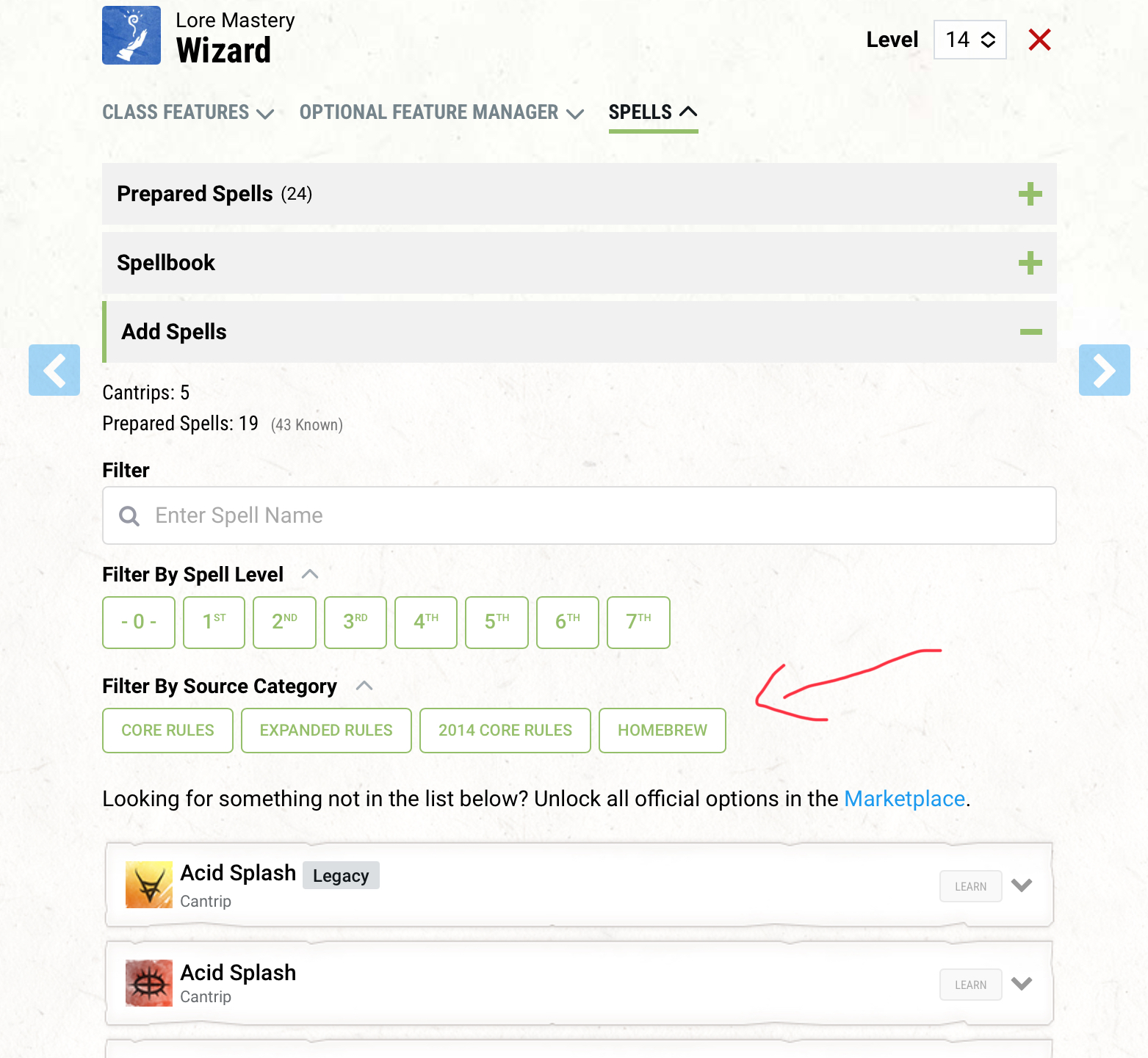The image size is (1148, 1058).
Task: Click the Wizard class icon
Action: coord(131,35)
